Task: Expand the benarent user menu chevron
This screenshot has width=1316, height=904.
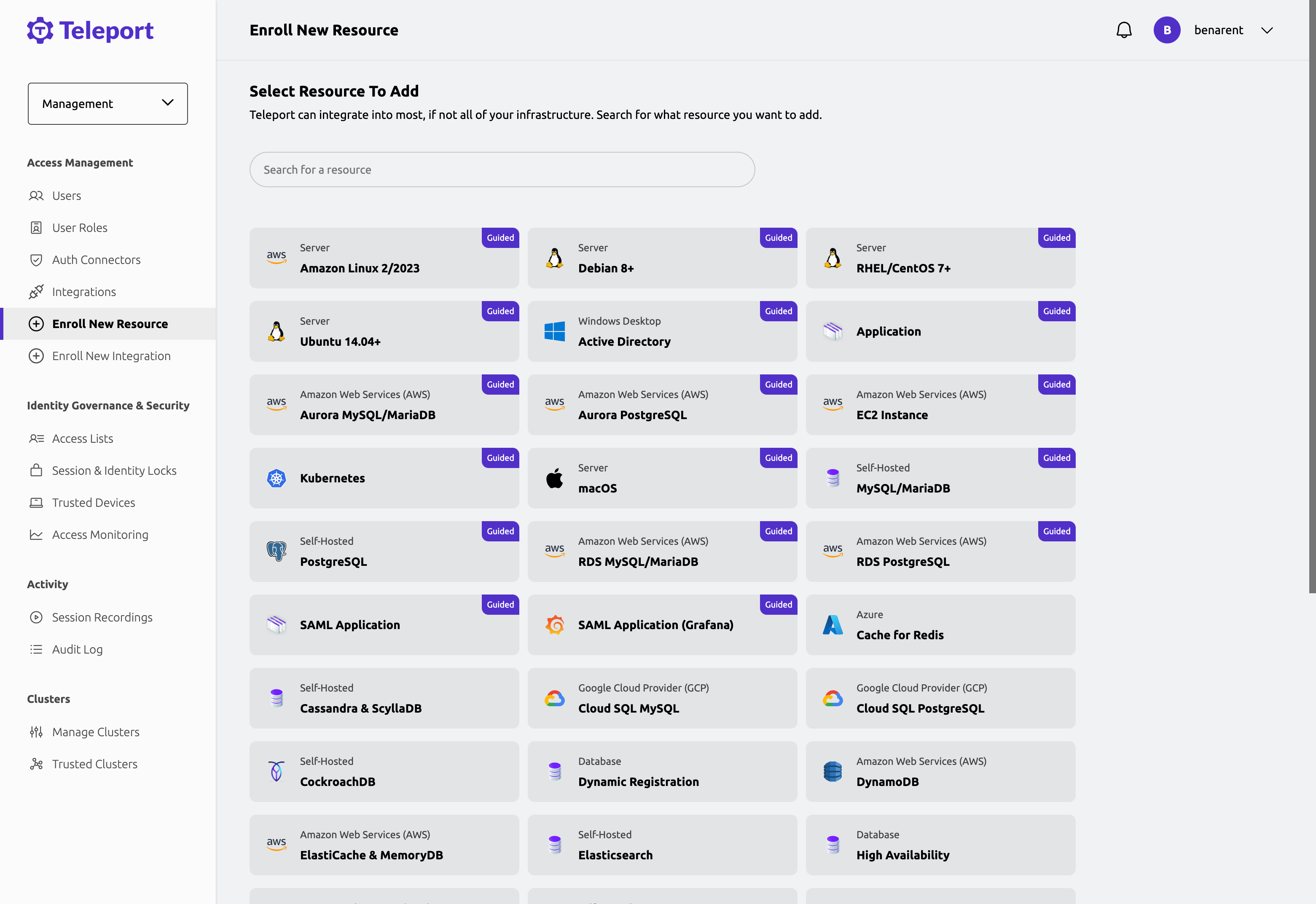Action: [1267, 31]
